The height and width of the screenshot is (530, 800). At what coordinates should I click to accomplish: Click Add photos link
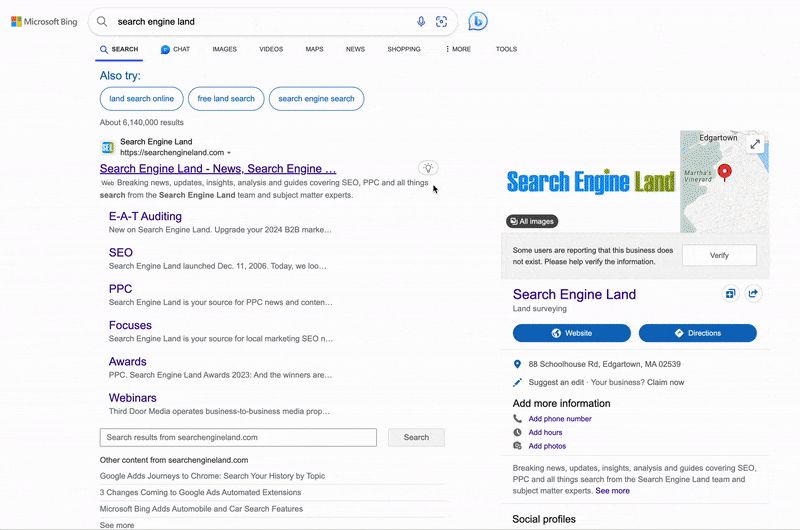point(547,446)
